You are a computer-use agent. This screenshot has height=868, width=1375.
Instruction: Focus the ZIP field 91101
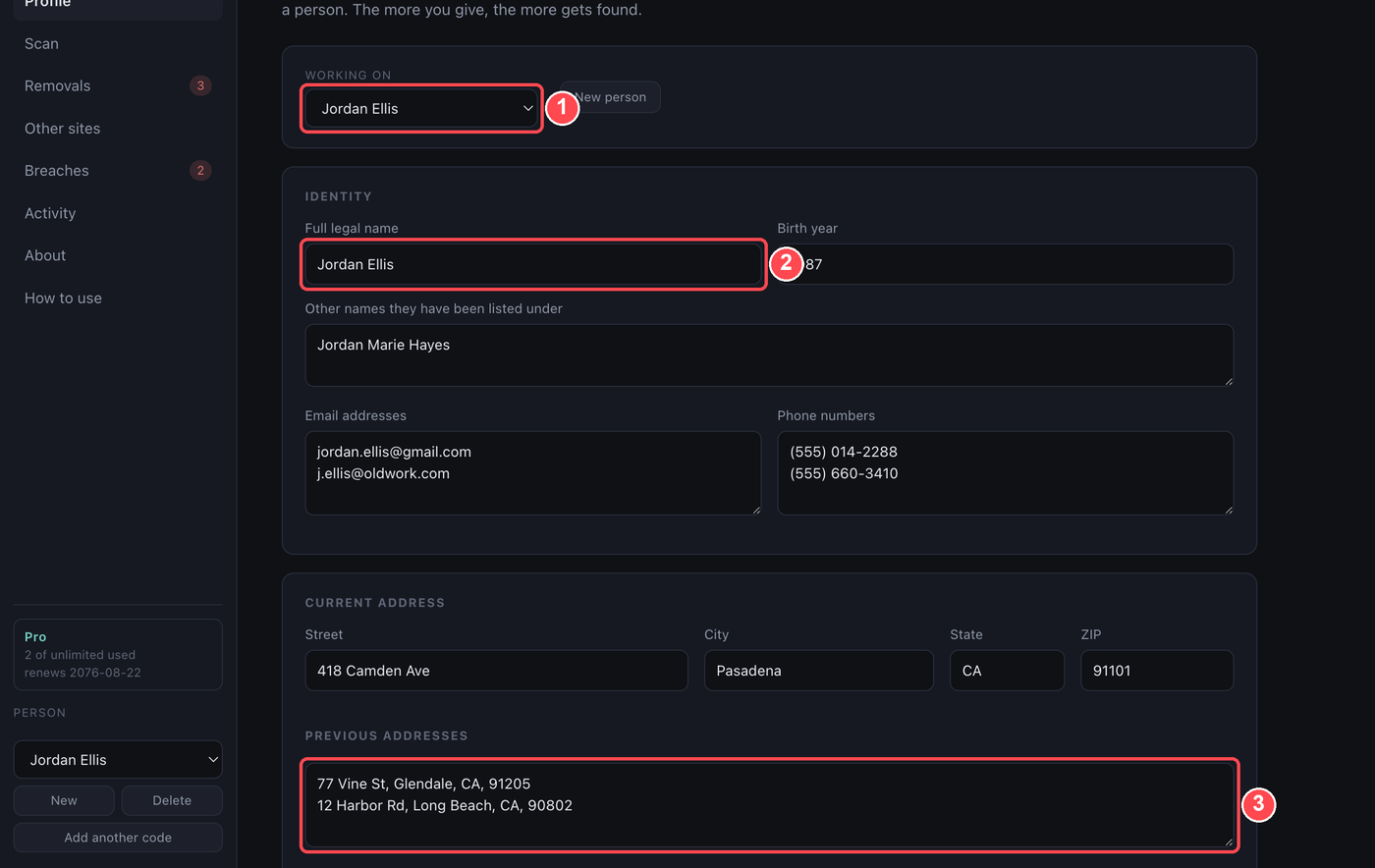(x=1157, y=671)
